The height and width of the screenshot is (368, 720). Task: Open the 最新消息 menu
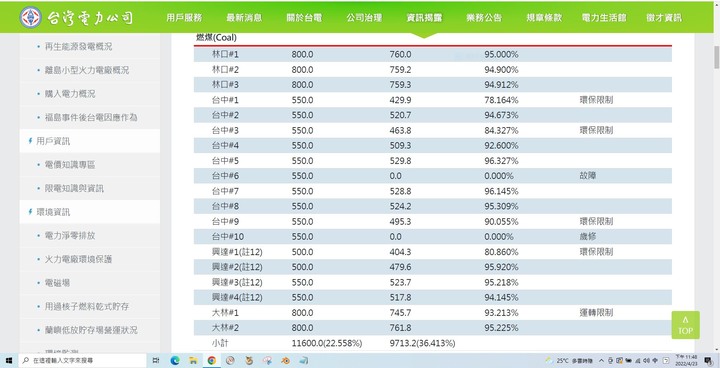244,18
